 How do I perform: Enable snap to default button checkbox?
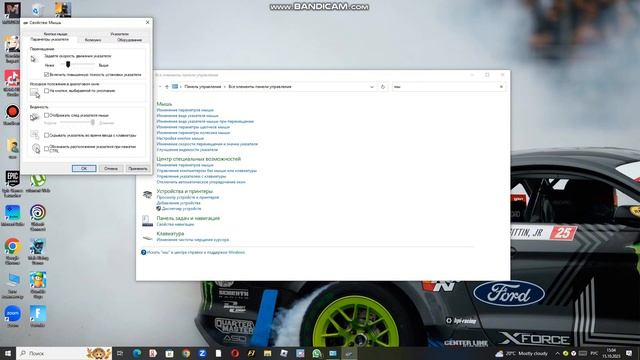[x=47, y=91]
